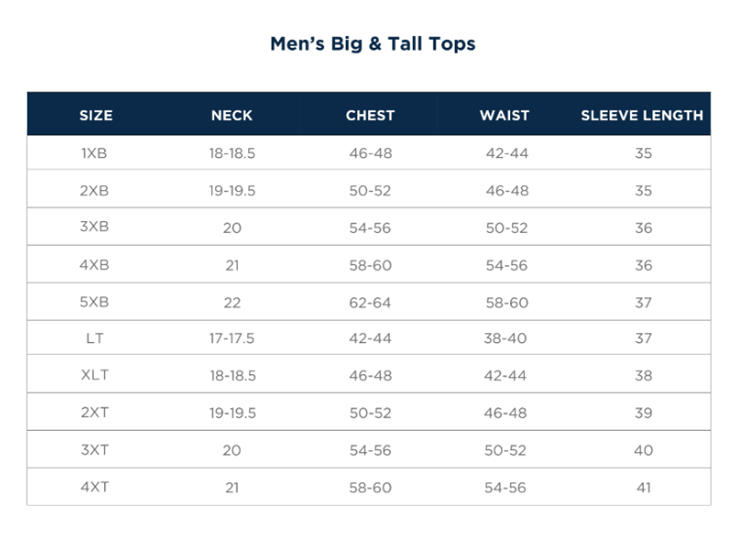Click the WAIST column header
740x539 pixels.
pos(505,115)
